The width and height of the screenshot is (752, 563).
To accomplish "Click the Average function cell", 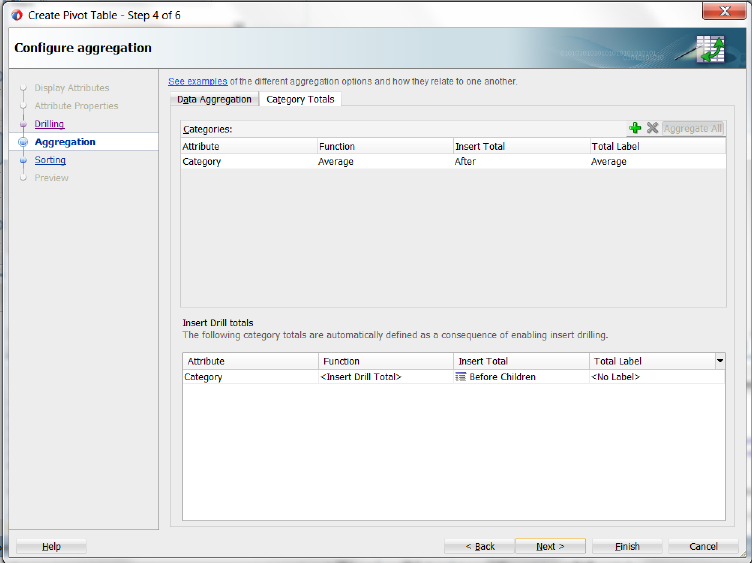I will [385, 162].
